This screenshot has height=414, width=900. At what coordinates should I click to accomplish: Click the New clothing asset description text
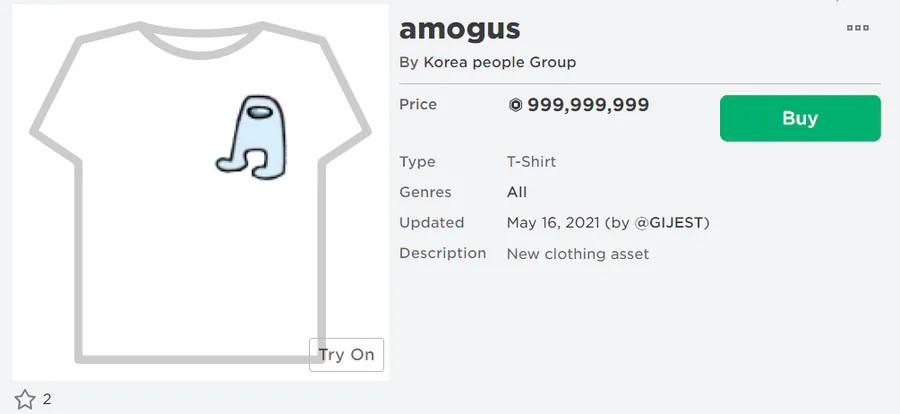click(x=578, y=254)
